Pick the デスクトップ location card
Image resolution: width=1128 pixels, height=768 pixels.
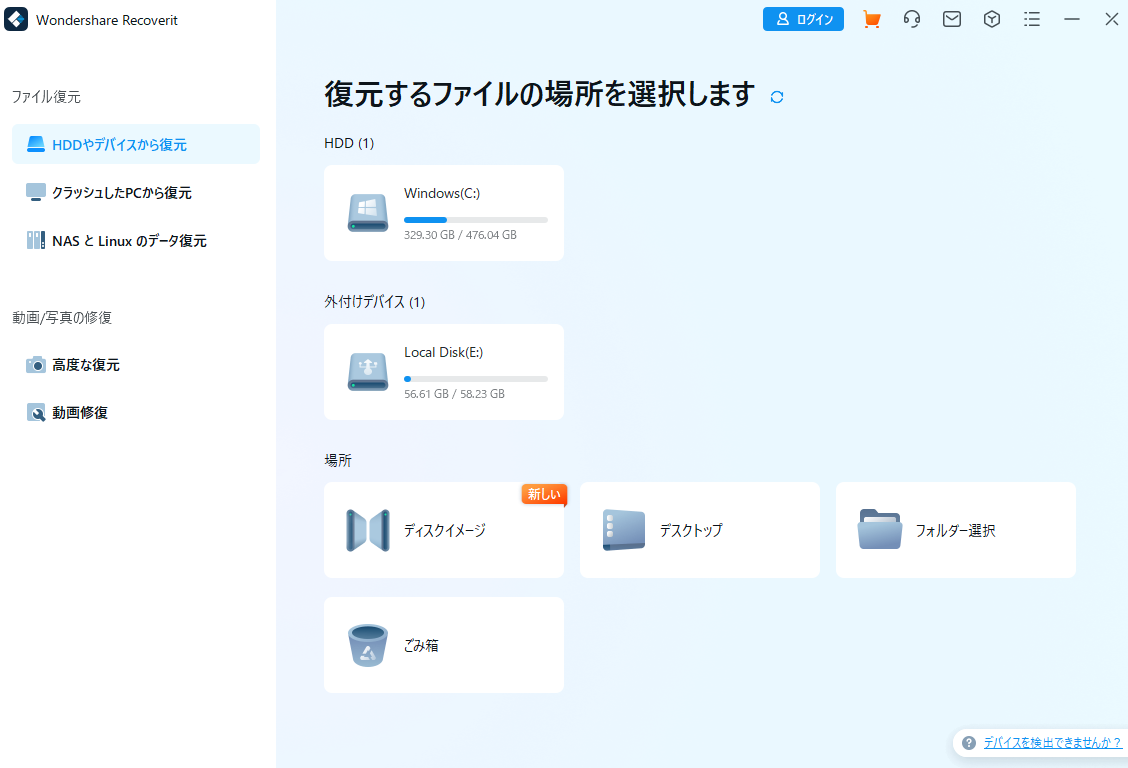click(x=700, y=530)
